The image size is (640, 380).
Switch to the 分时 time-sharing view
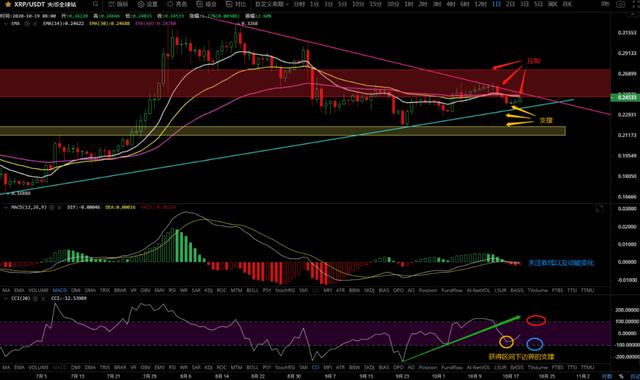point(299,4)
